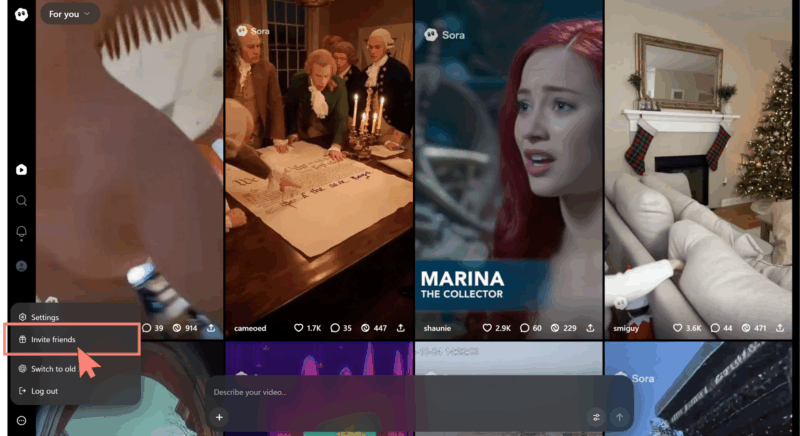Like shaunie's Marina video

click(x=488, y=328)
